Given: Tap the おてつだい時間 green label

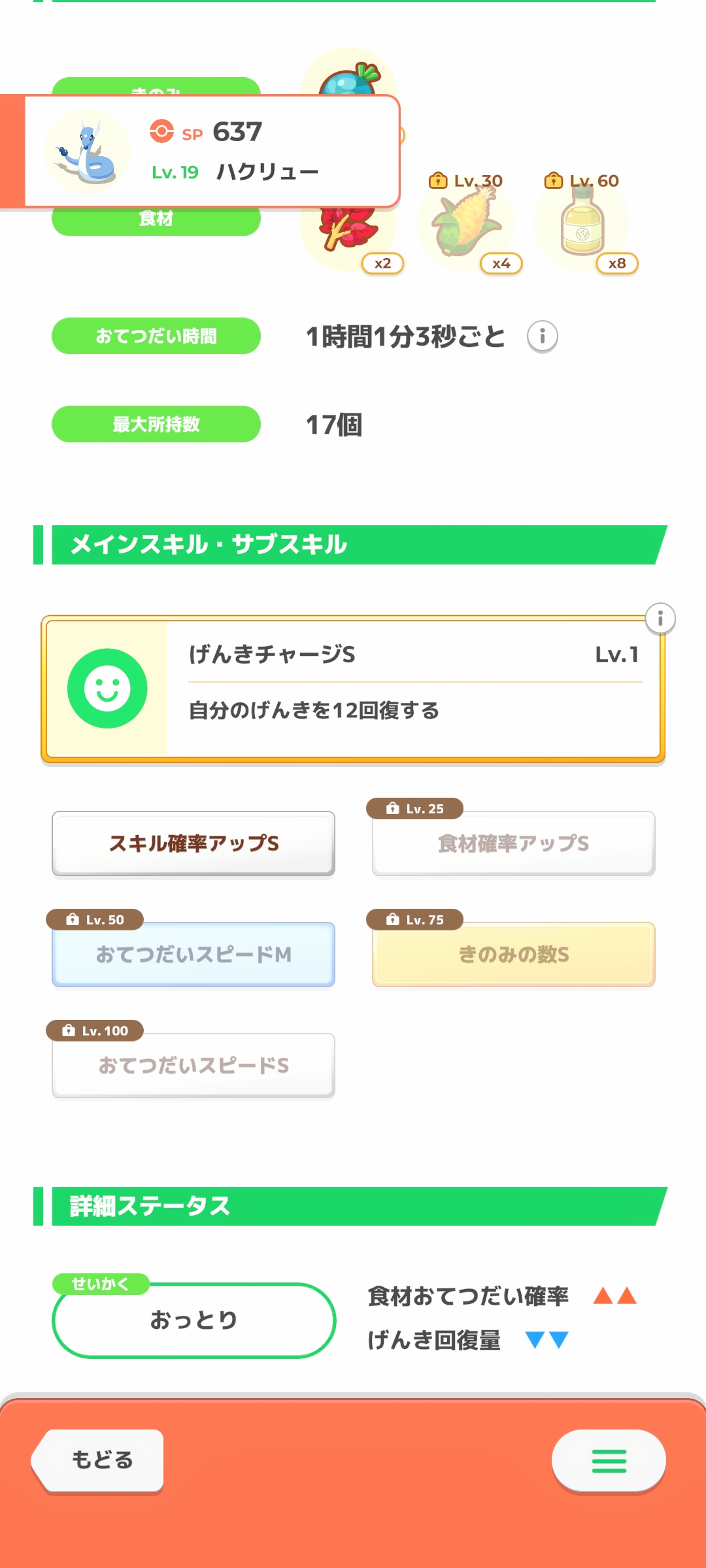Looking at the screenshot, I should tap(156, 336).
